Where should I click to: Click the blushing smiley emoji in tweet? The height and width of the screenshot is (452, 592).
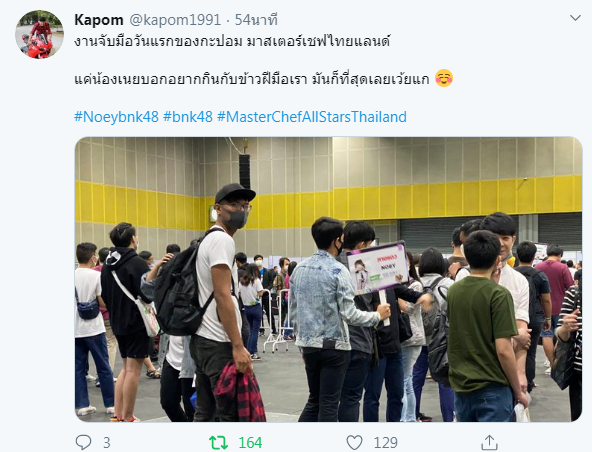point(444,79)
